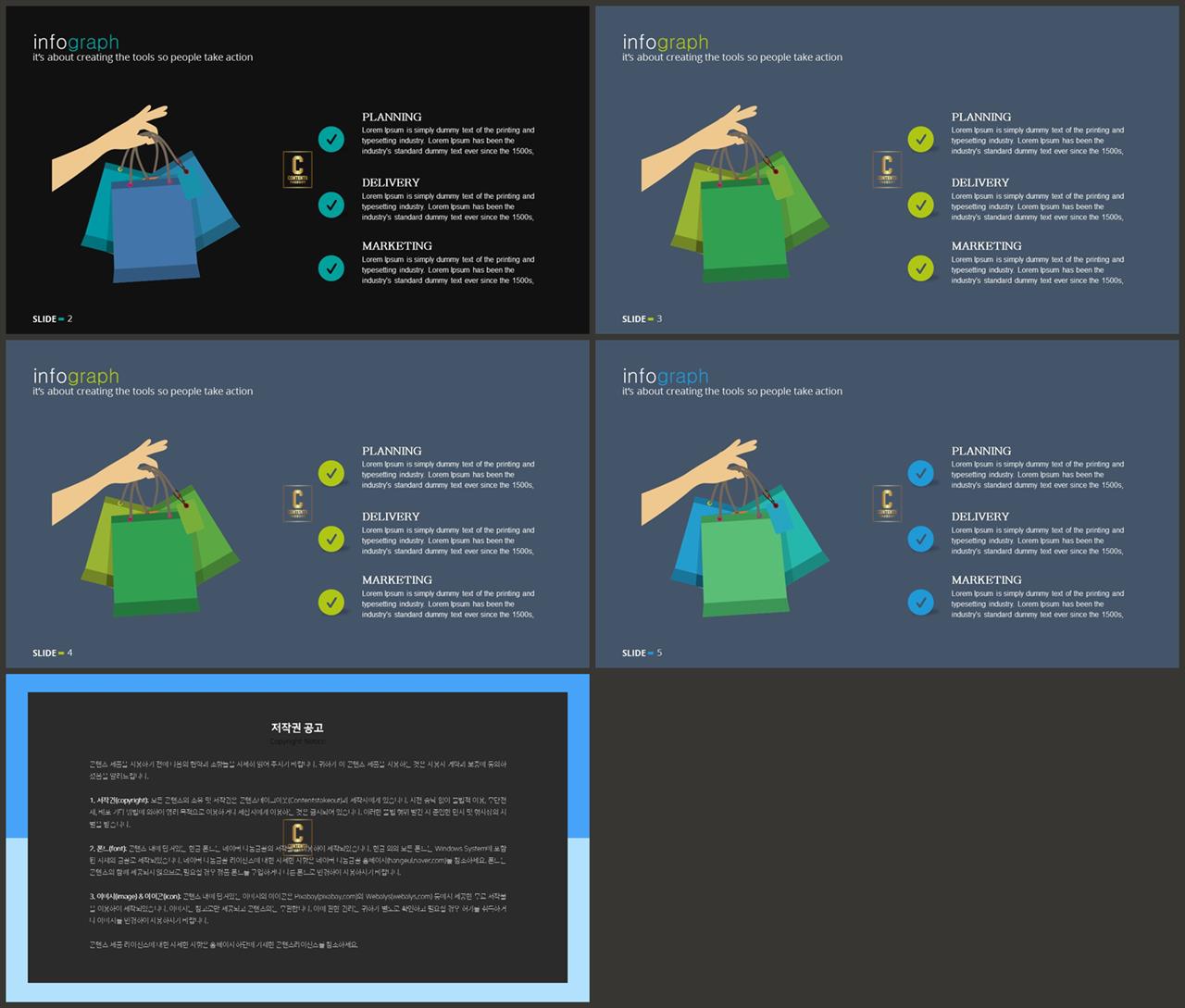Screen dimensions: 1185x1008
Task: Click the '저작권 공고' heading on copyright slide
Action: tap(297, 728)
